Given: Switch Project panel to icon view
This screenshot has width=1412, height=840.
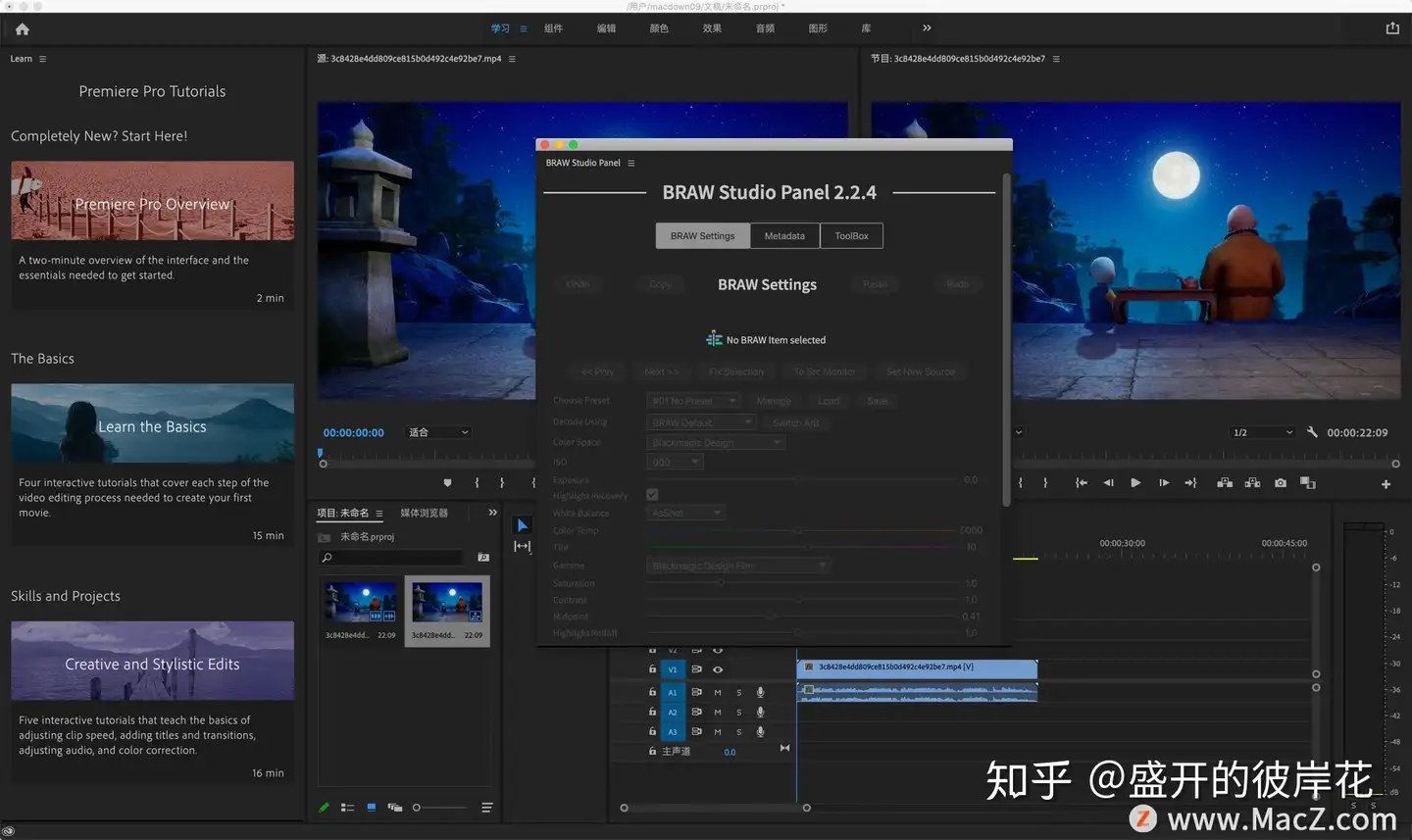Looking at the screenshot, I should (x=372, y=808).
